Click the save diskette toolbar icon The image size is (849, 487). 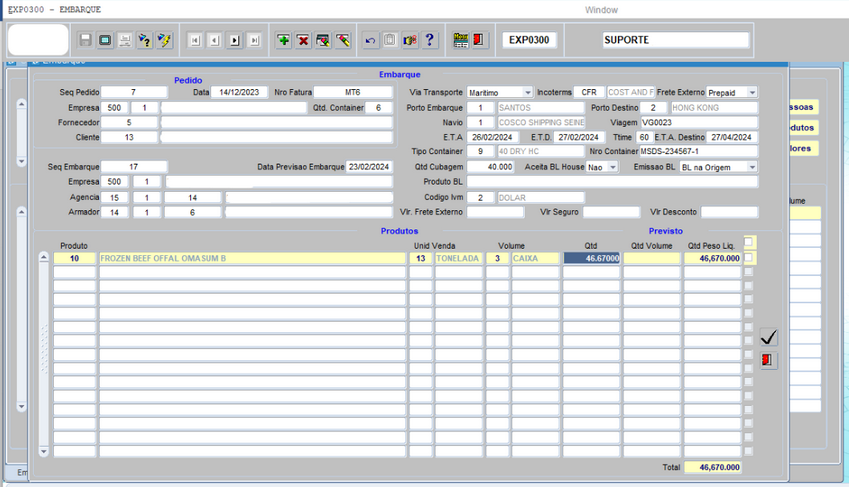pyautogui.click(x=85, y=40)
